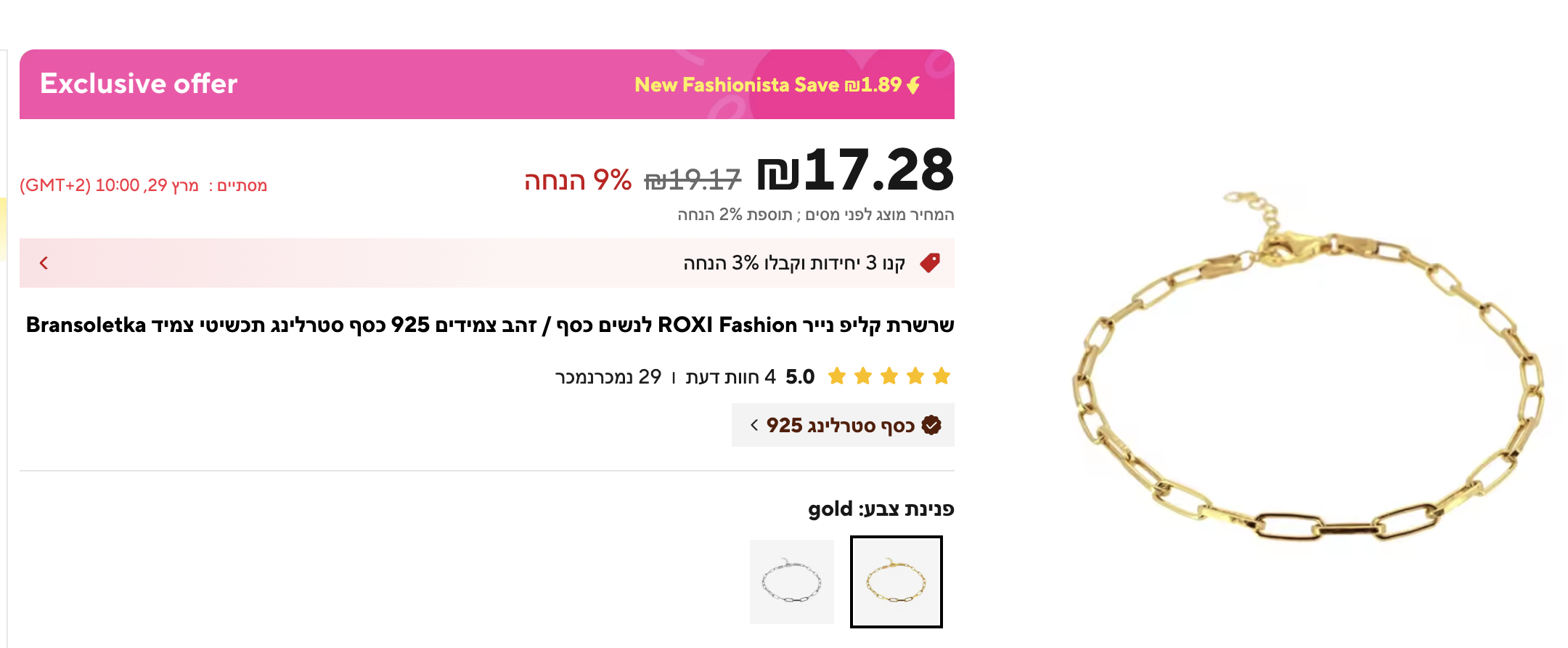Click the 5.0 rating score

click(x=800, y=377)
